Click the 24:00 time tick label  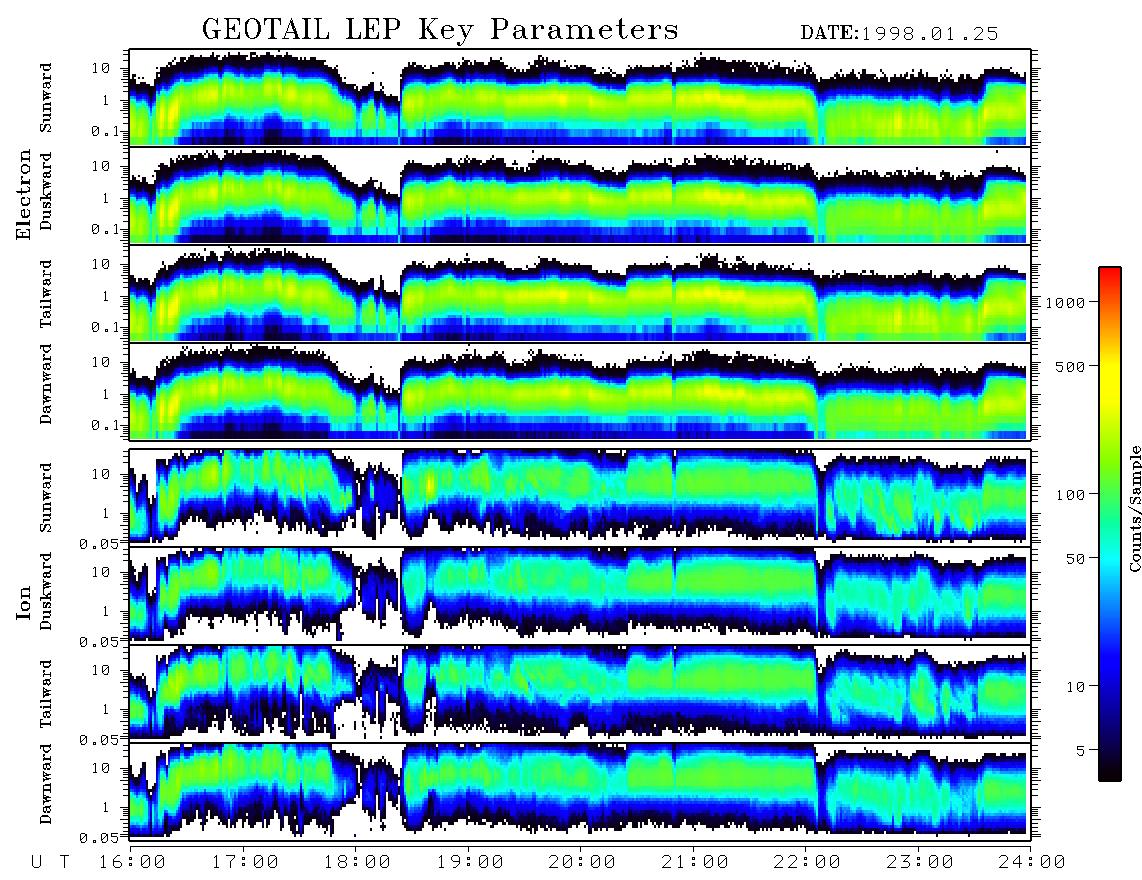click(1031, 862)
